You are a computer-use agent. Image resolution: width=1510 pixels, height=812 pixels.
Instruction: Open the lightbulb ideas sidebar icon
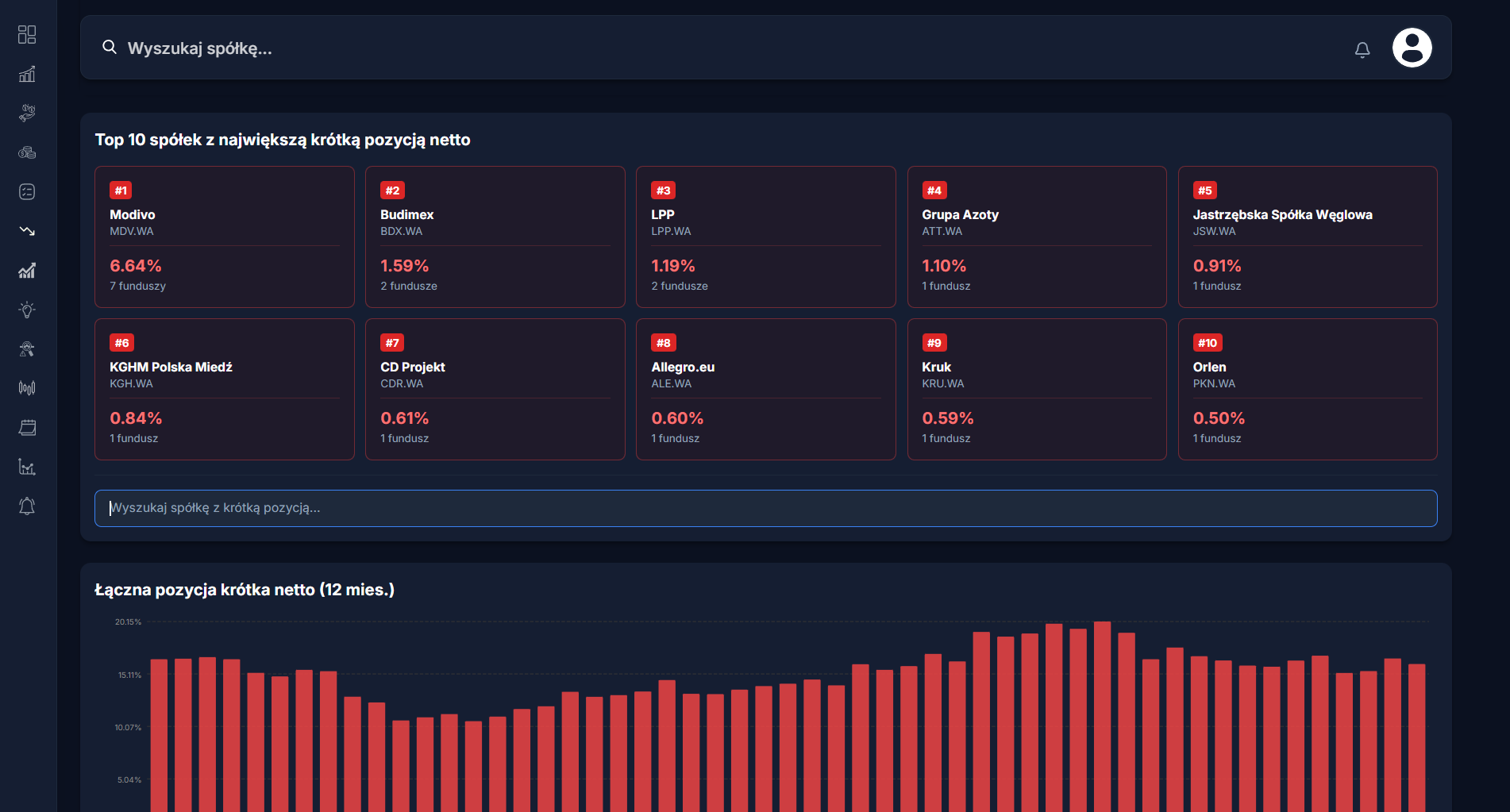[x=27, y=310]
